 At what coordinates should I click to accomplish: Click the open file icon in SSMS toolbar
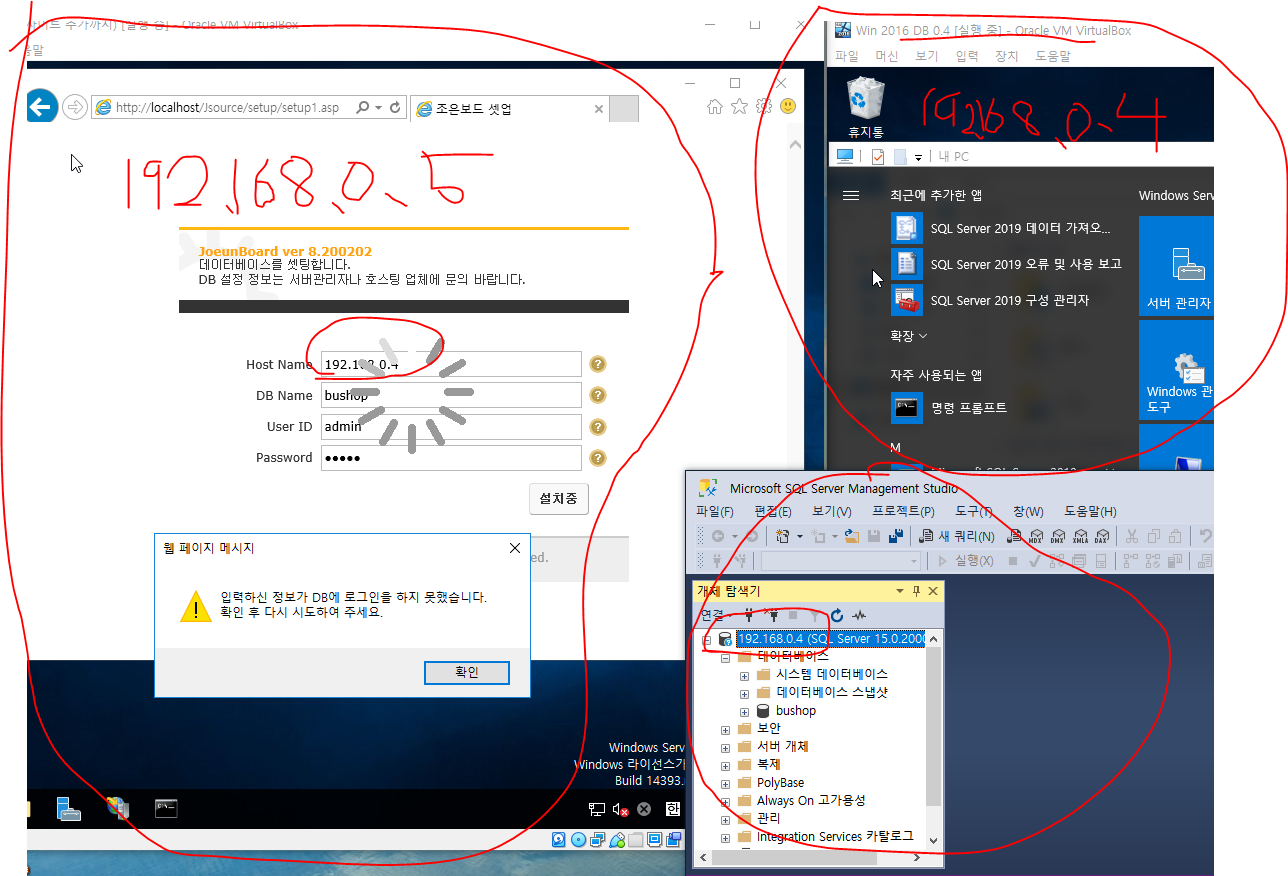coord(852,536)
